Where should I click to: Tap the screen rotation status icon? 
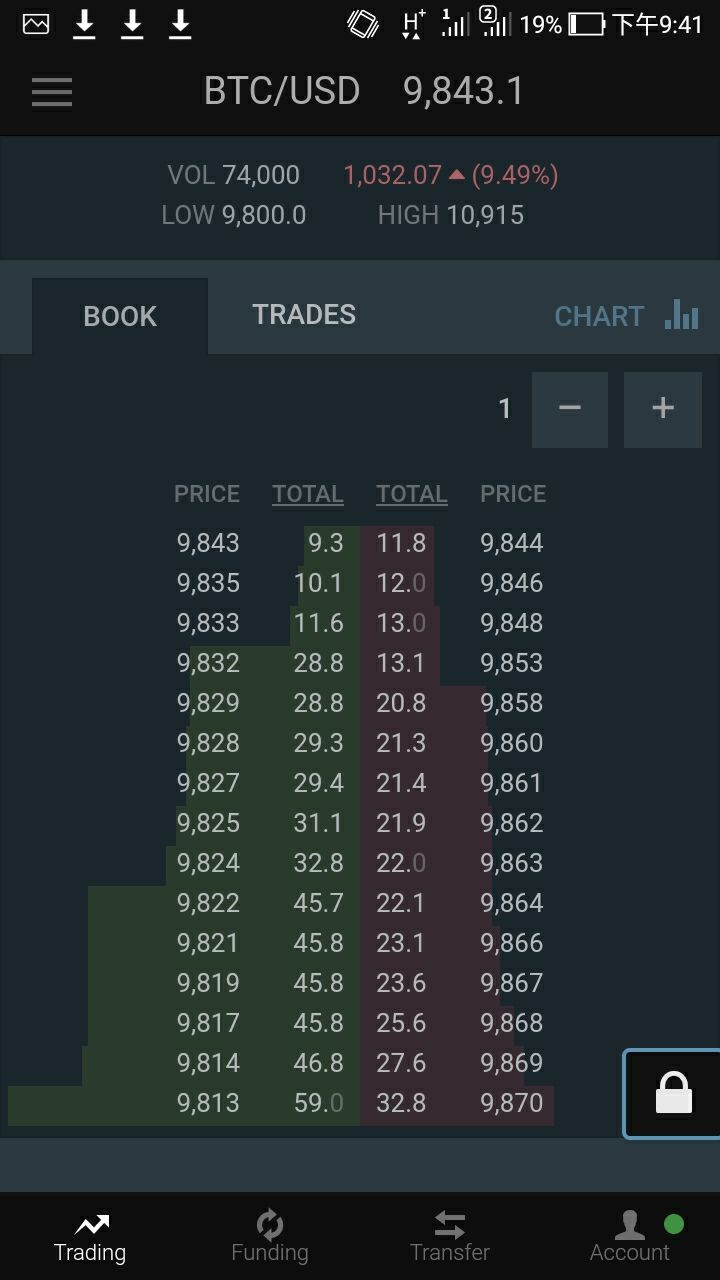pyautogui.click(x=363, y=24)
